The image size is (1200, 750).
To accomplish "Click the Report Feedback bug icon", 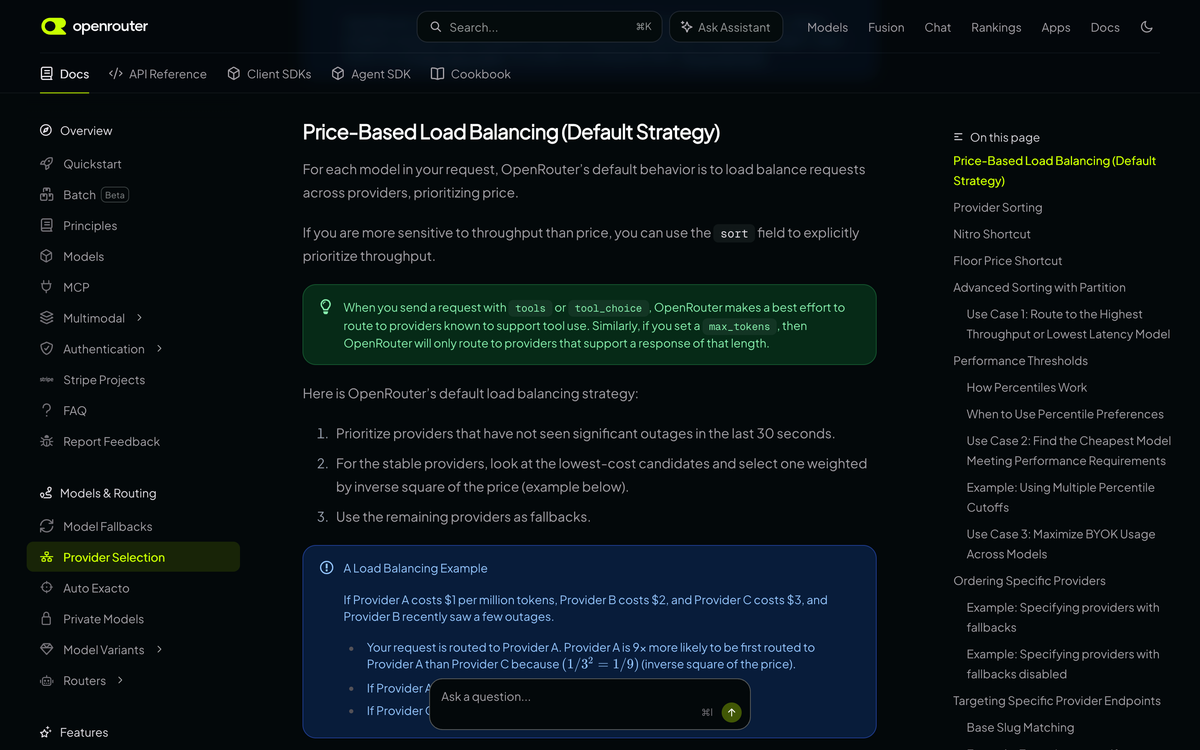I will click(46, 442).
